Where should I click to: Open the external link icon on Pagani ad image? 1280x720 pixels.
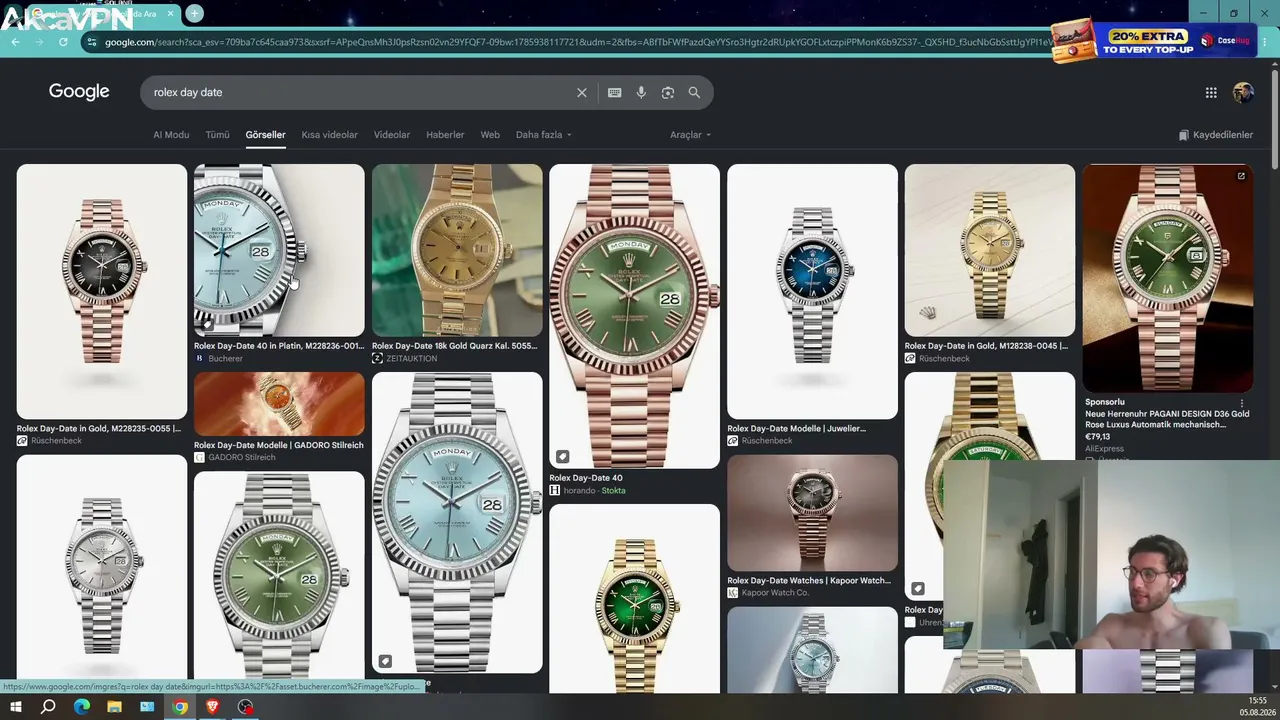(x=1241, y=176)
